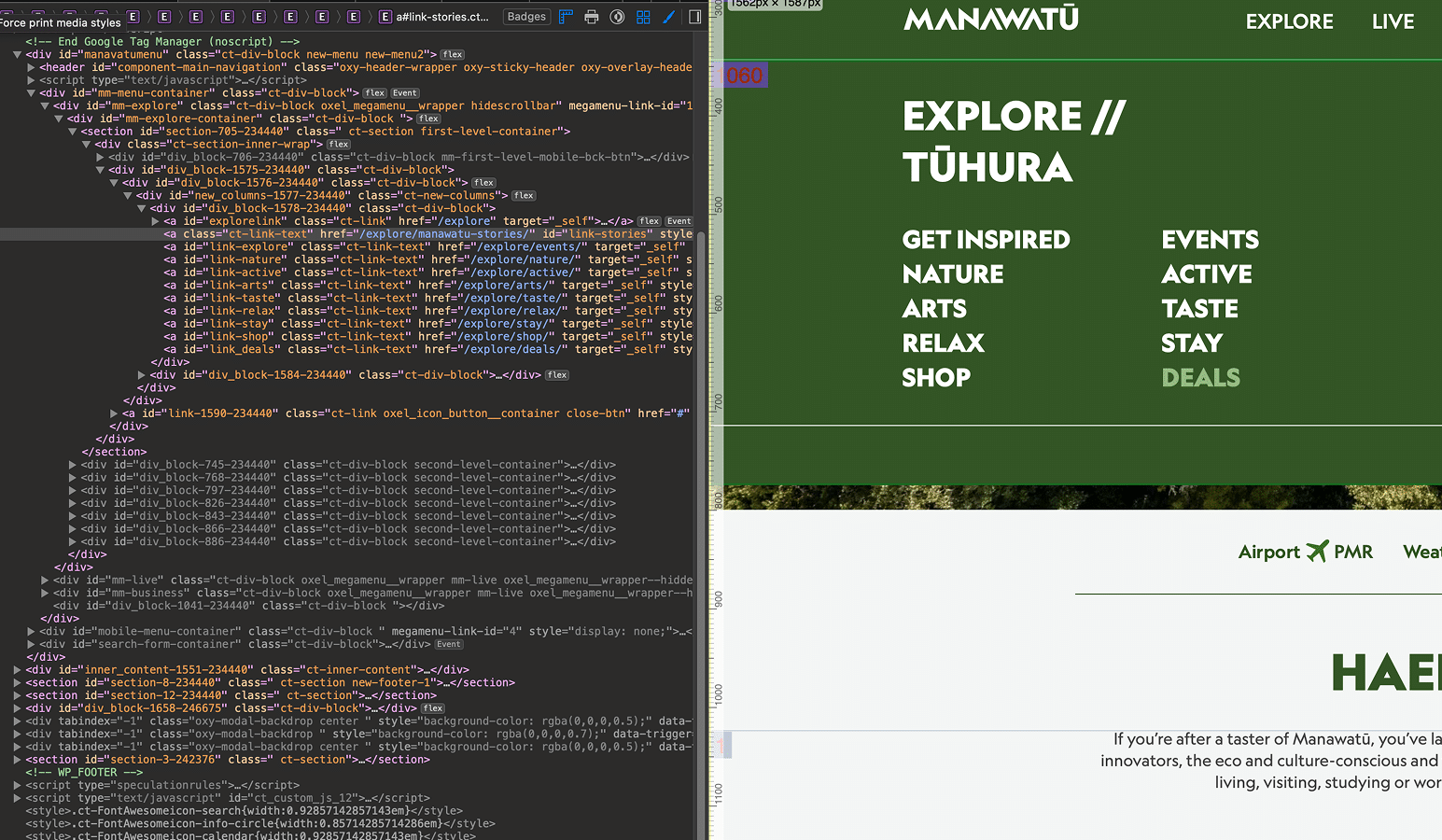
Task: Expand the component-main-navigation header node
Action: tap(31, 67)
